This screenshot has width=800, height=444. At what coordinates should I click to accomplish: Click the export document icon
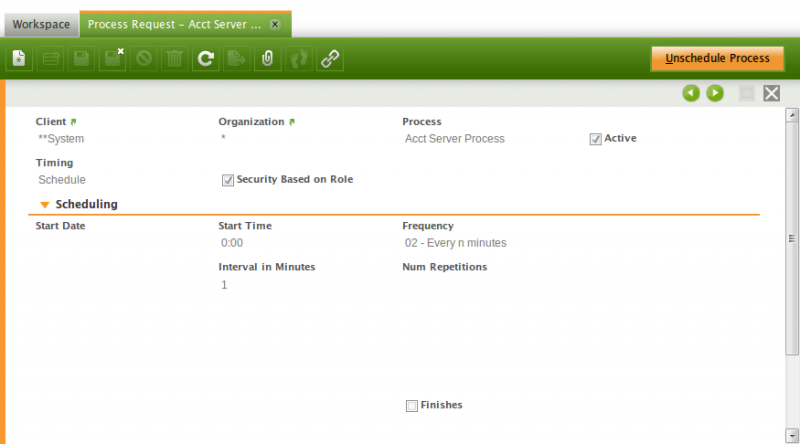[236, 59]
